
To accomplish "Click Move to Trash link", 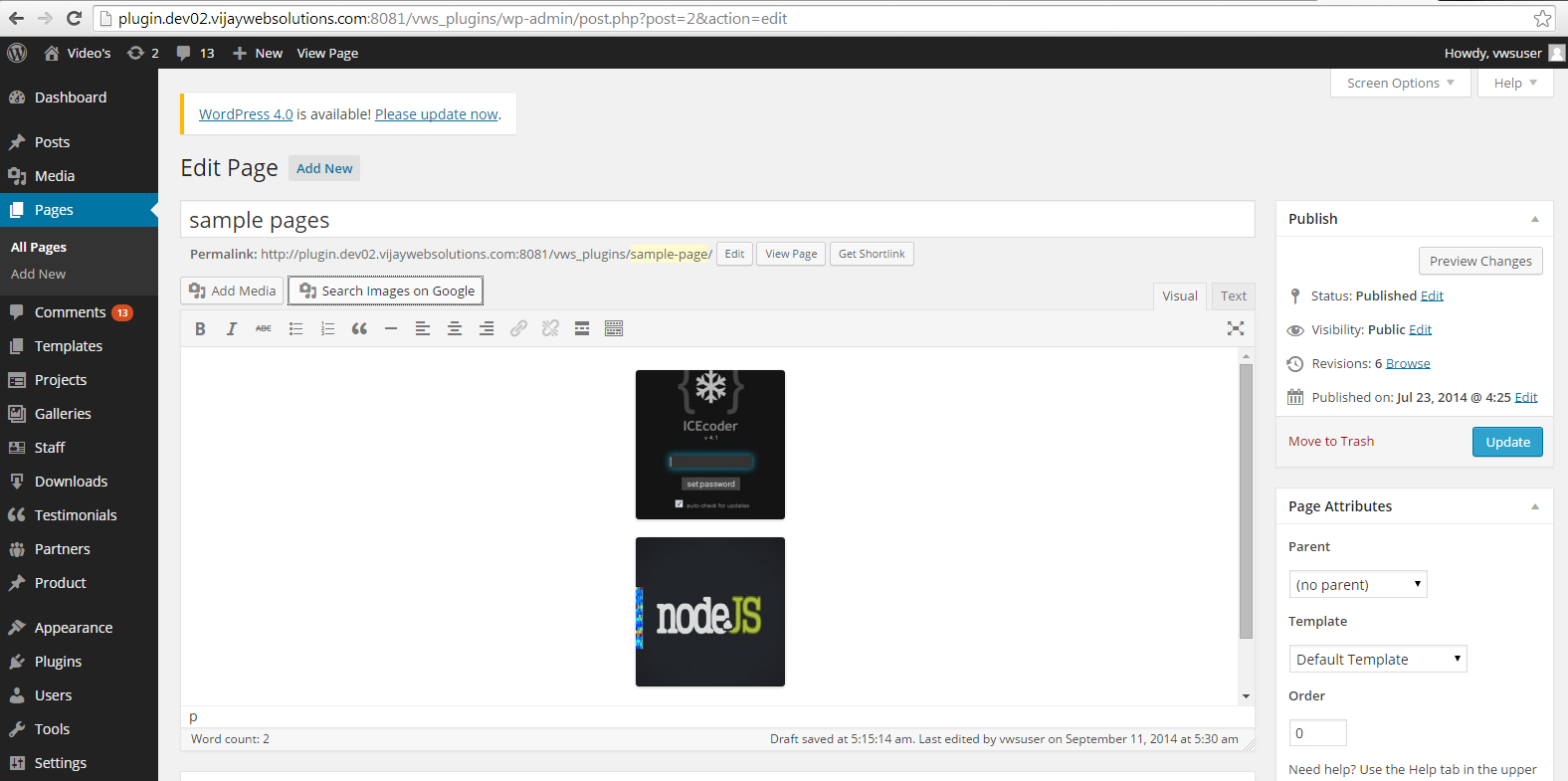I will 1331,441.
